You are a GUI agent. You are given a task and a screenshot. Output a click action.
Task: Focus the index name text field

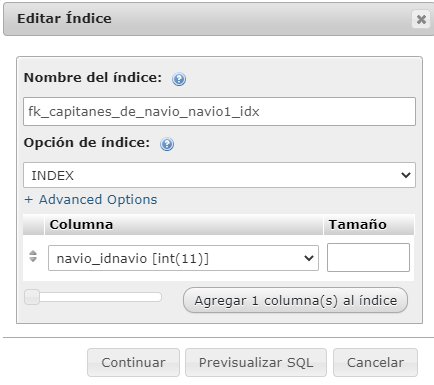tap(219, 112)
